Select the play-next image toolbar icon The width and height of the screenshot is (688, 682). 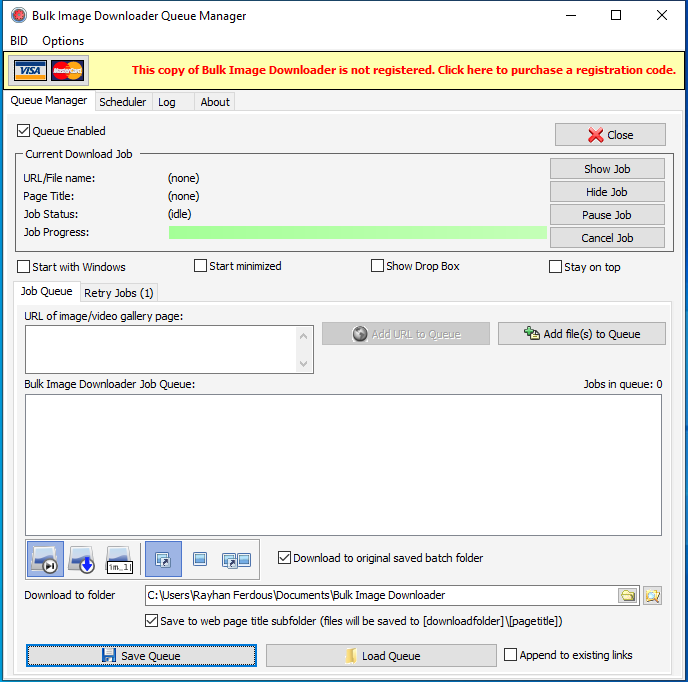pos(45,559)
